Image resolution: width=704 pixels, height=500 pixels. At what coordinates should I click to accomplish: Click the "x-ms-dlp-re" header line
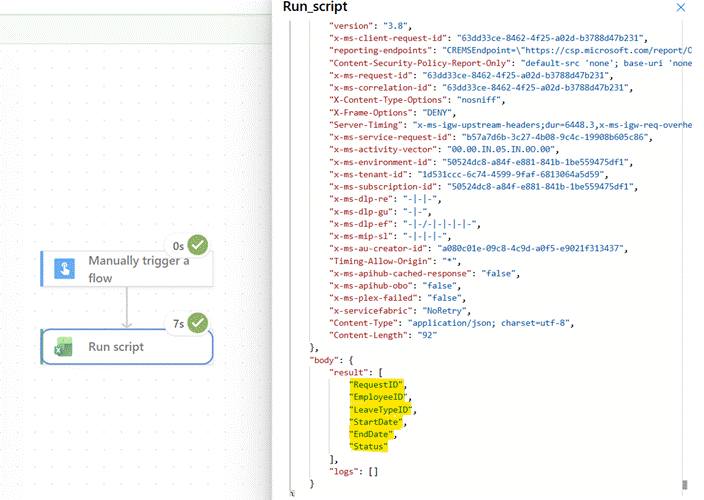tap(385, 199)
